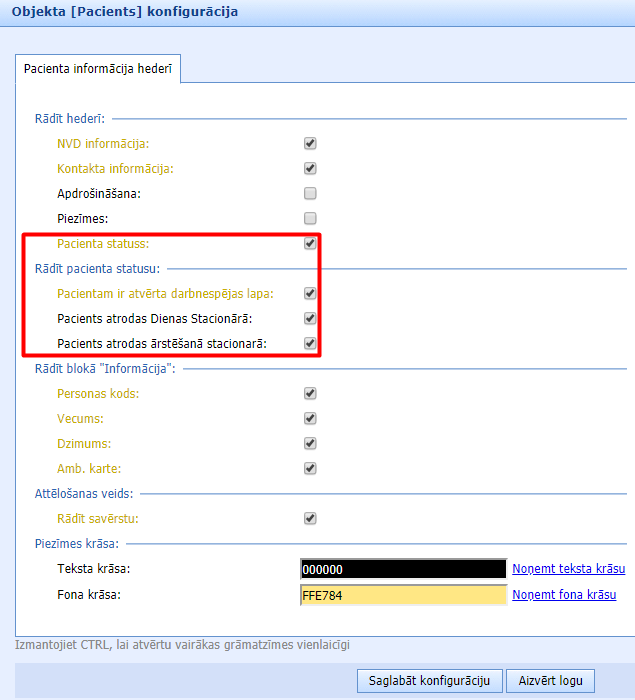Image resolution: width=635 pixels, height=700 pixels.
Task: Click the yellow Fona krāsa FFE784 field
Action: pyautogui.click(x=402, y=595)
